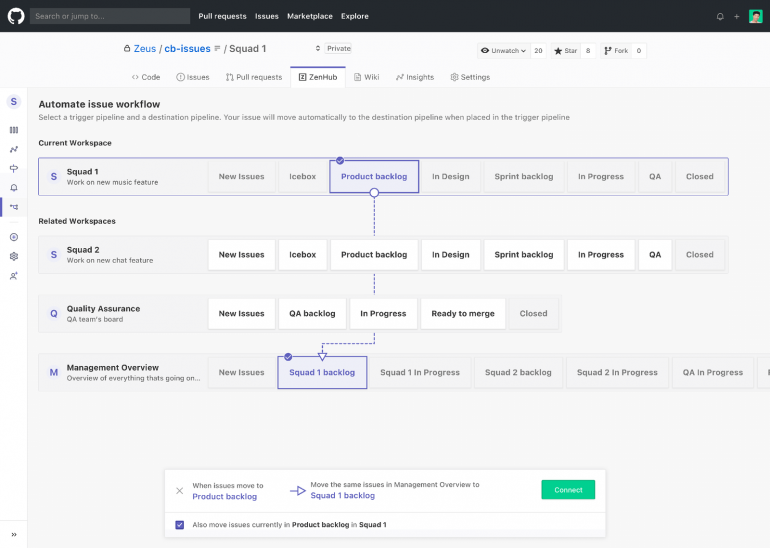The width and height of the screenshot is (770, 548).
Task: Open the workspace switcher arrows beside Squad 1
Action: point(318,48)
